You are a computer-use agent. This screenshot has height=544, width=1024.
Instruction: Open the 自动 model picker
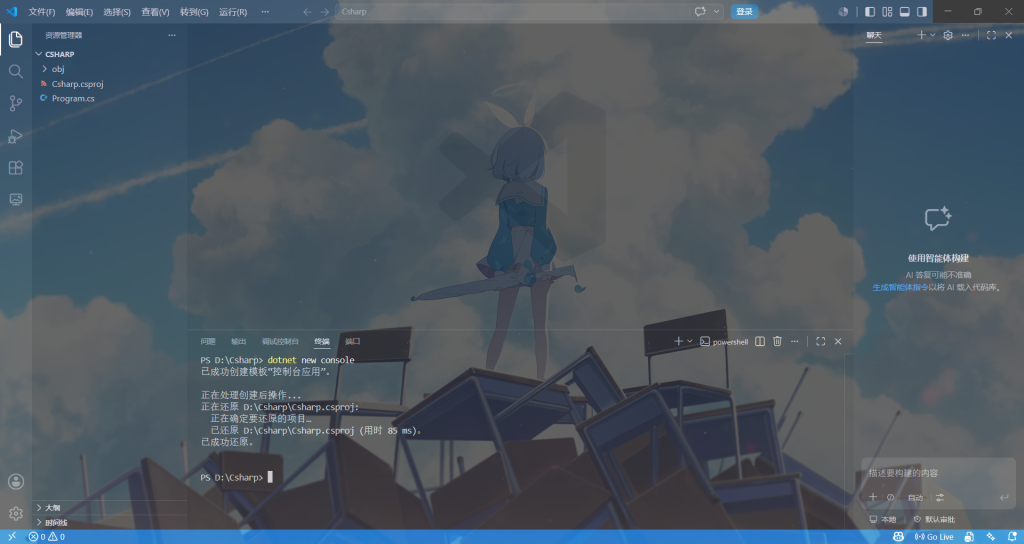(916, 498)
